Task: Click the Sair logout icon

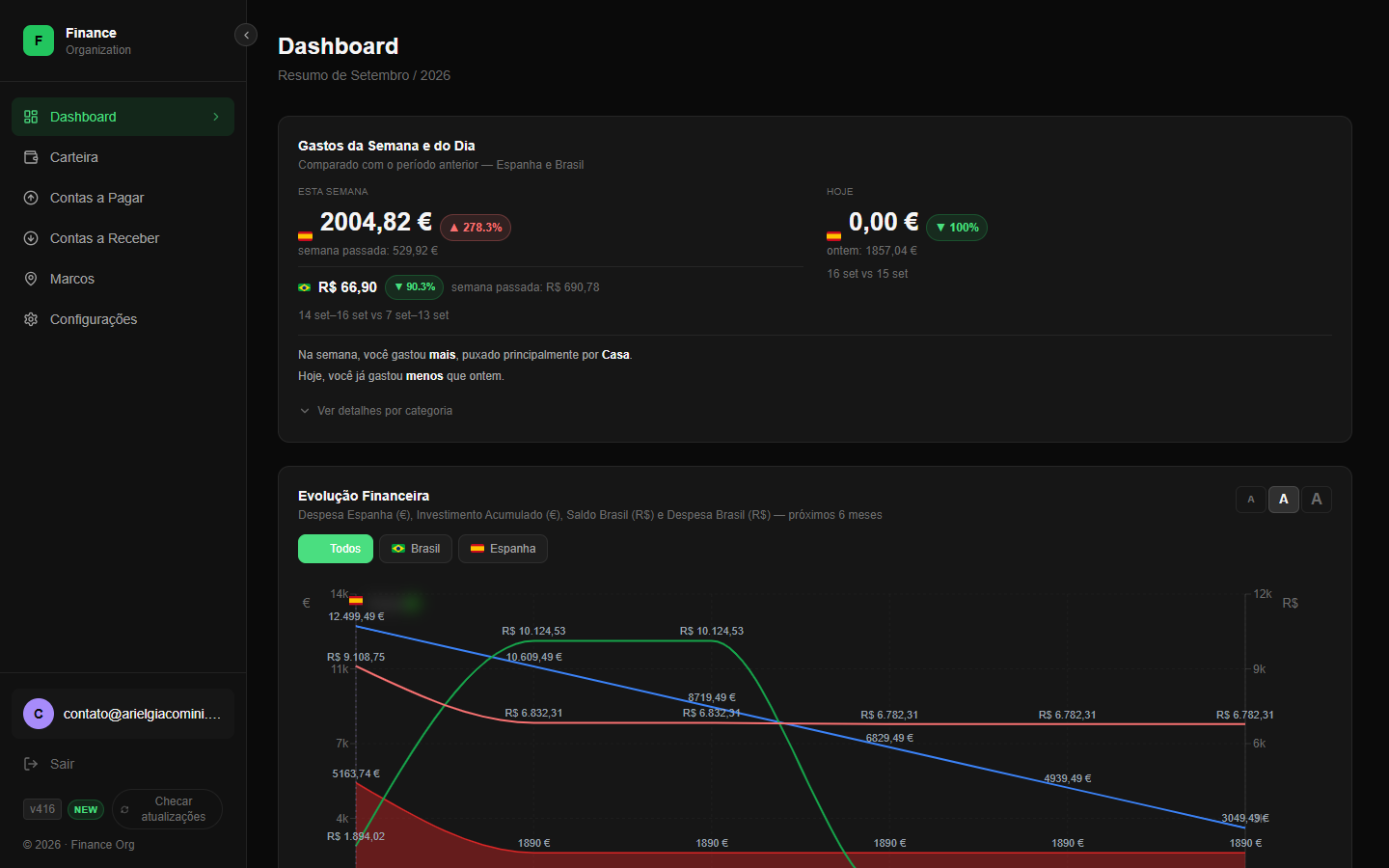Action: pos(31,764)
